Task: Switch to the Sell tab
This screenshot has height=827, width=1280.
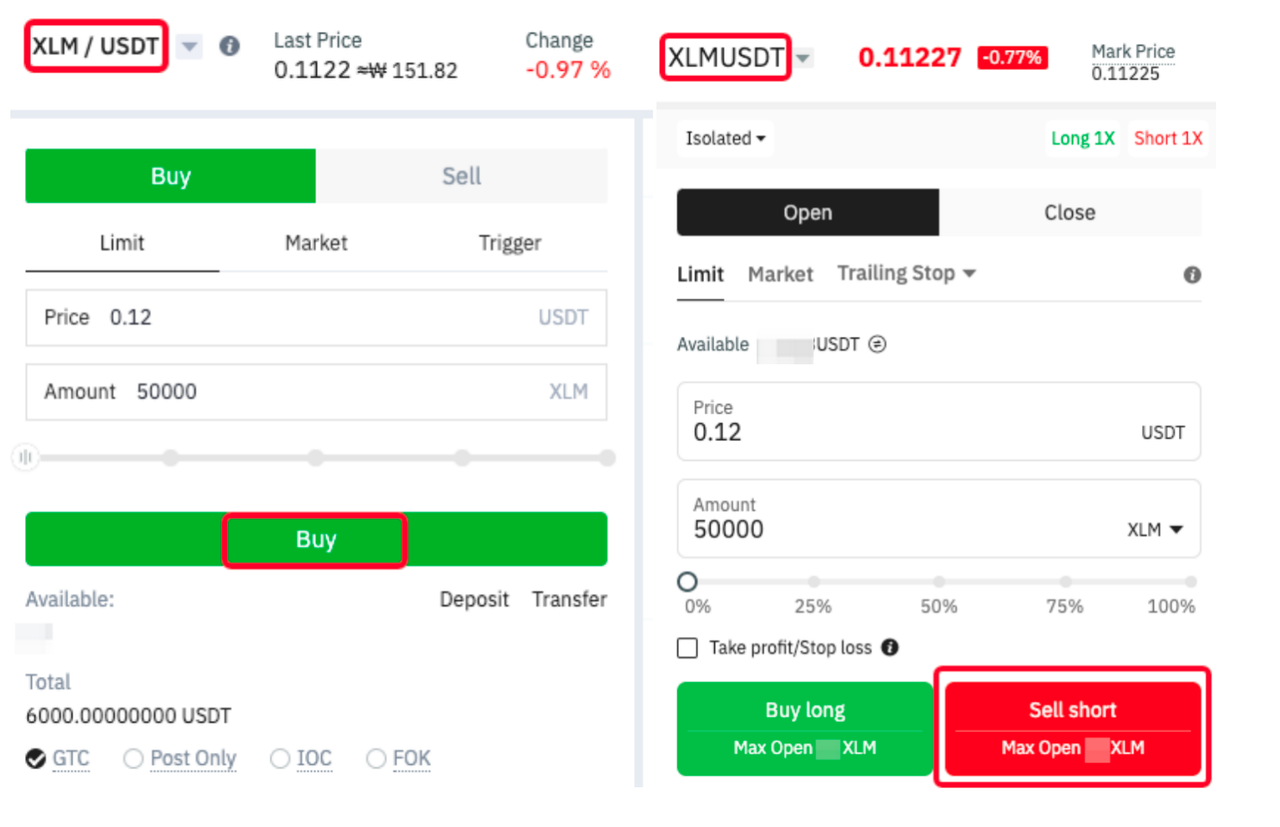Action: coord(461,177)
